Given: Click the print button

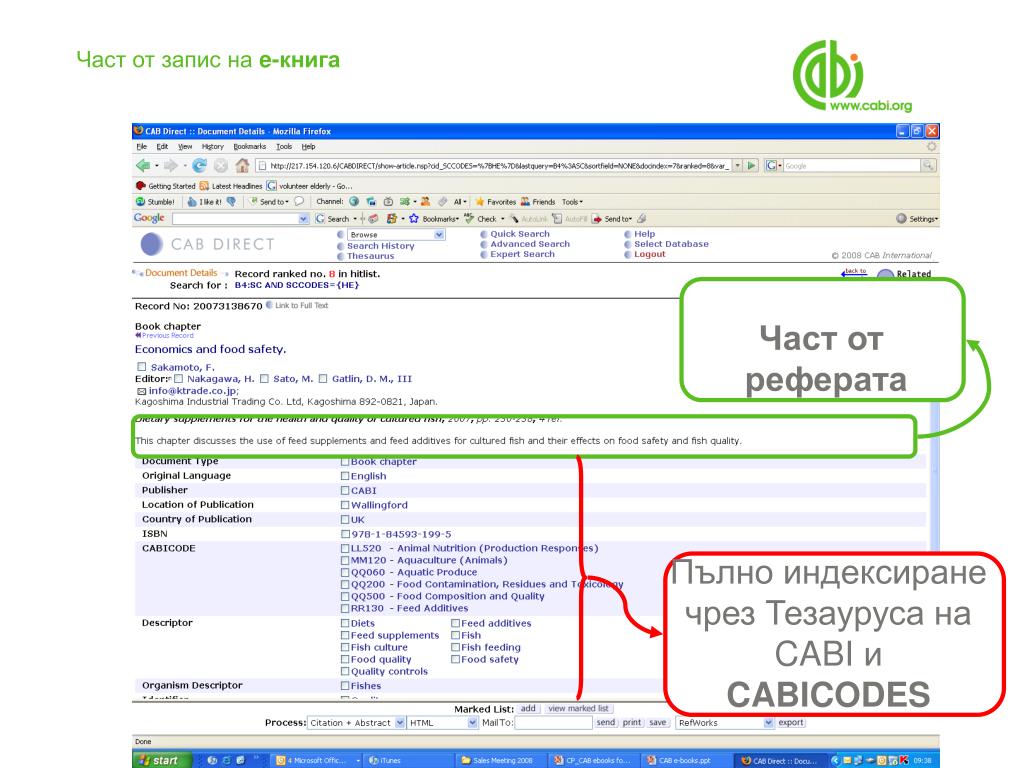Looking at the screenshot, I should click(x=632, y=723).
